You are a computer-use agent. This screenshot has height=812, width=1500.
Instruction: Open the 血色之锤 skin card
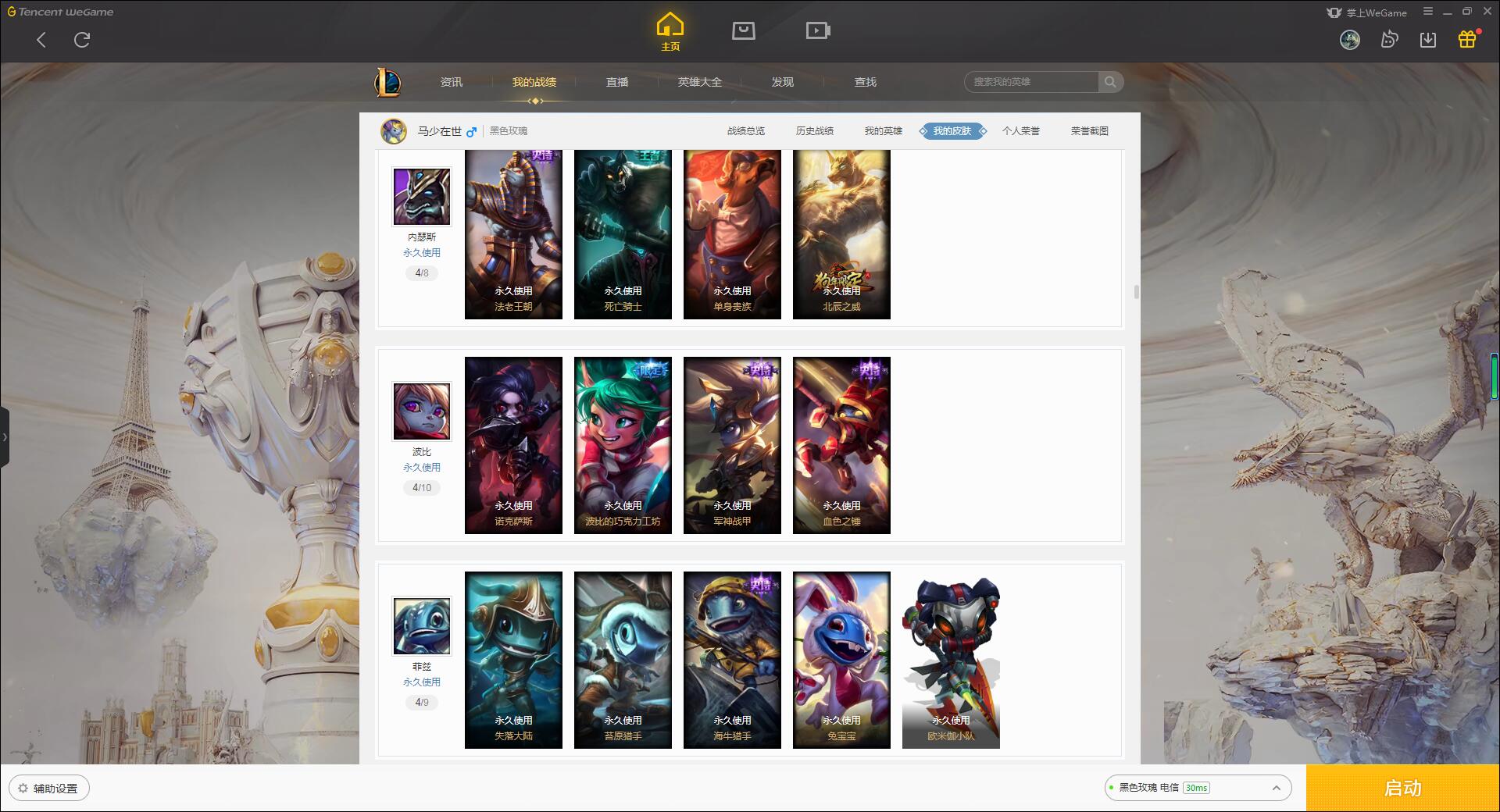click(841, 445)
